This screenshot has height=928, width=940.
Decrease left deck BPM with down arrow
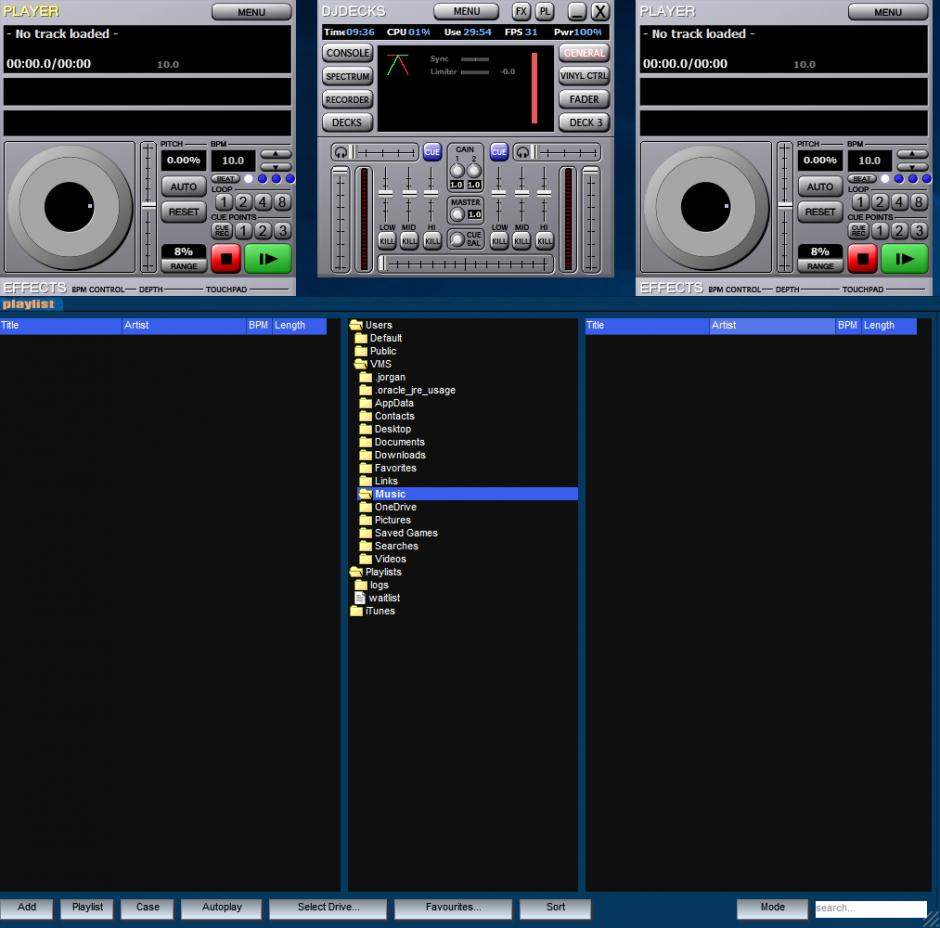pyautogui.click(x=276, y=167)
